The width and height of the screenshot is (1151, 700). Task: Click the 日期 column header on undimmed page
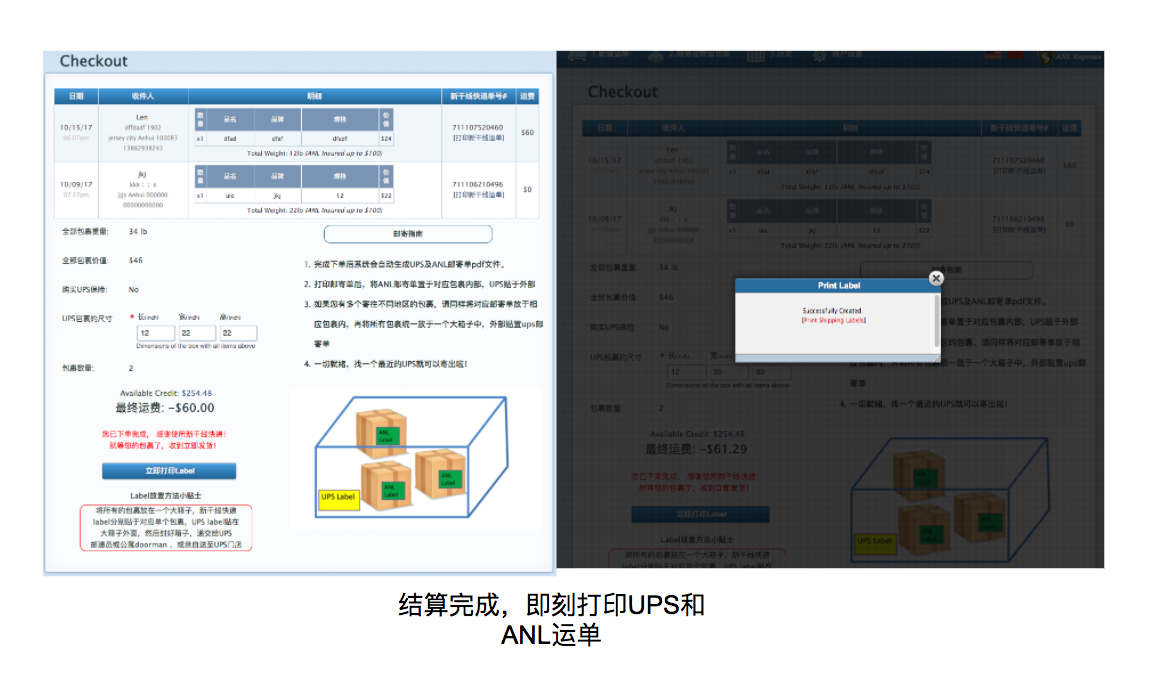76,96
